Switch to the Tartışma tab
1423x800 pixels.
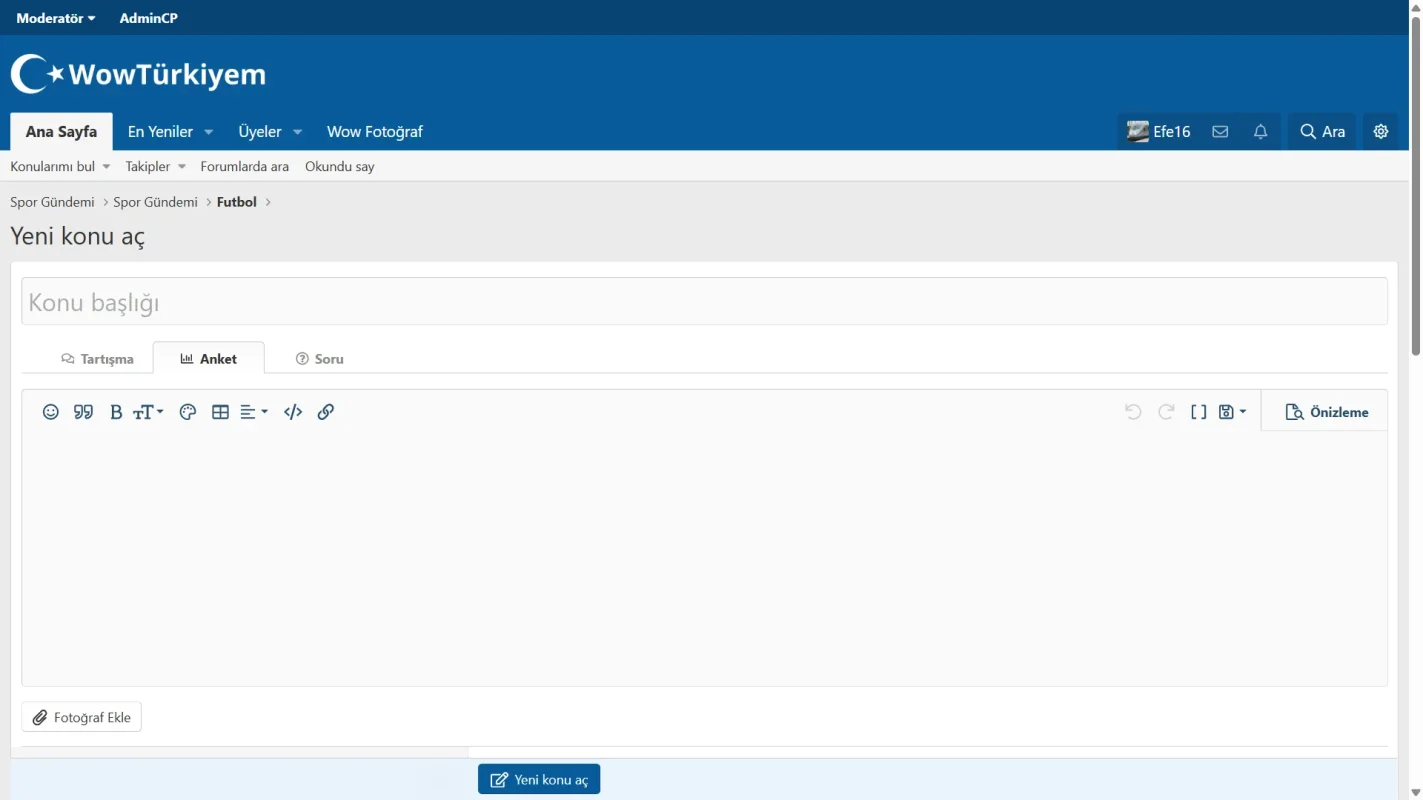[97, 359]
